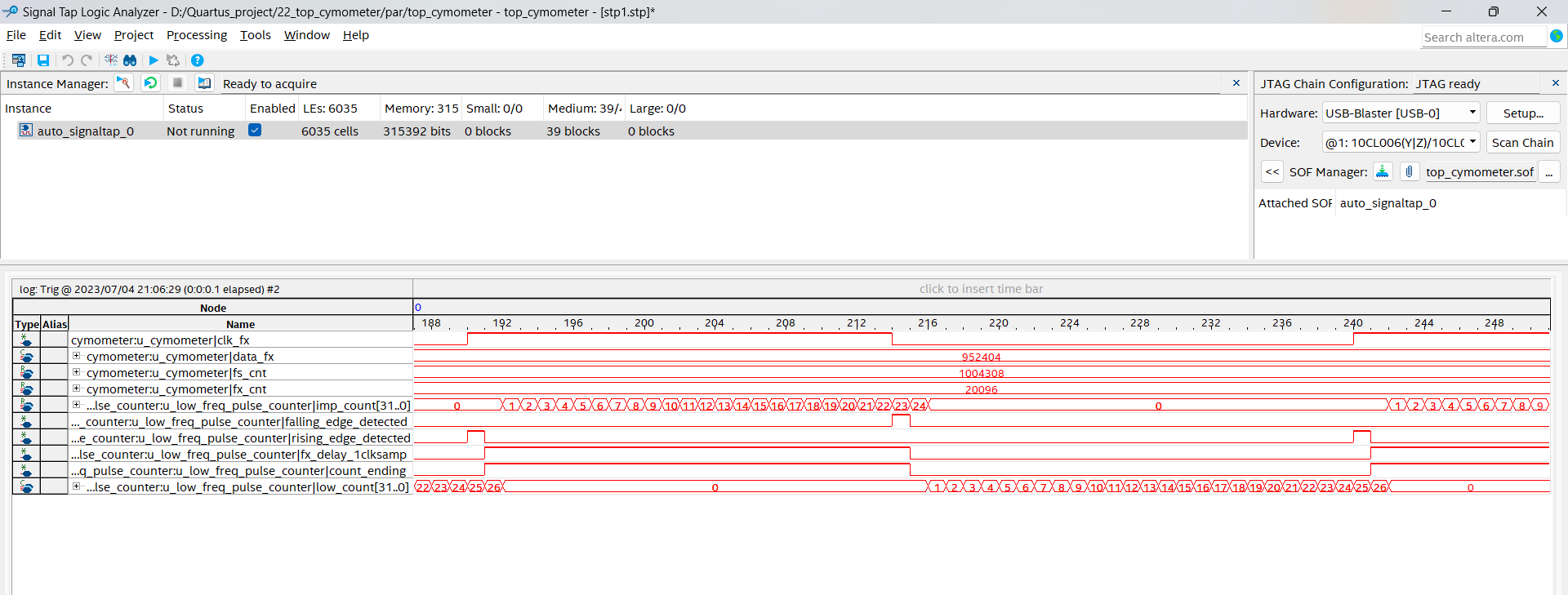Start Autorun Analysis from Instance Manager
The width and height of the screenshot is (1568, 595).
150,83
